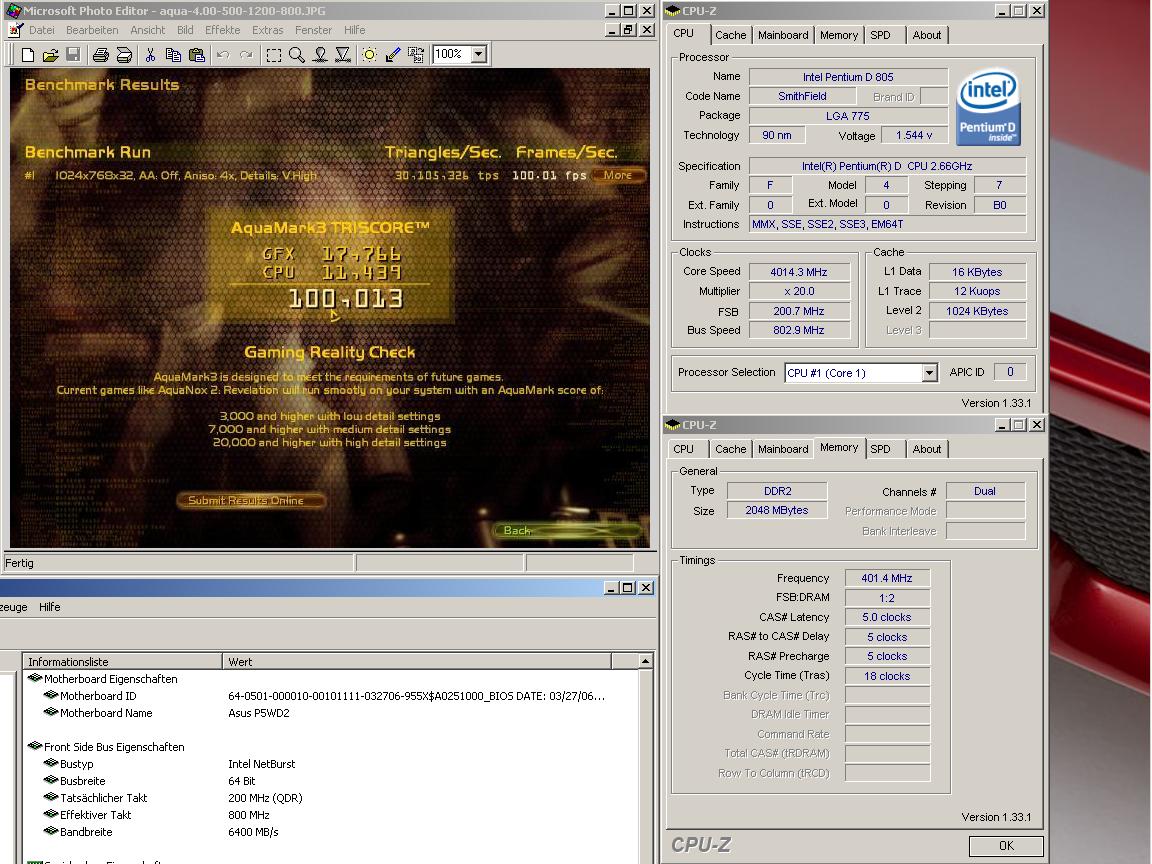Switch to Mainboard tab in top CPU-Z
Image resolution: width=1152 pixels, height=864 pixels.
click(x=783, y=35)
